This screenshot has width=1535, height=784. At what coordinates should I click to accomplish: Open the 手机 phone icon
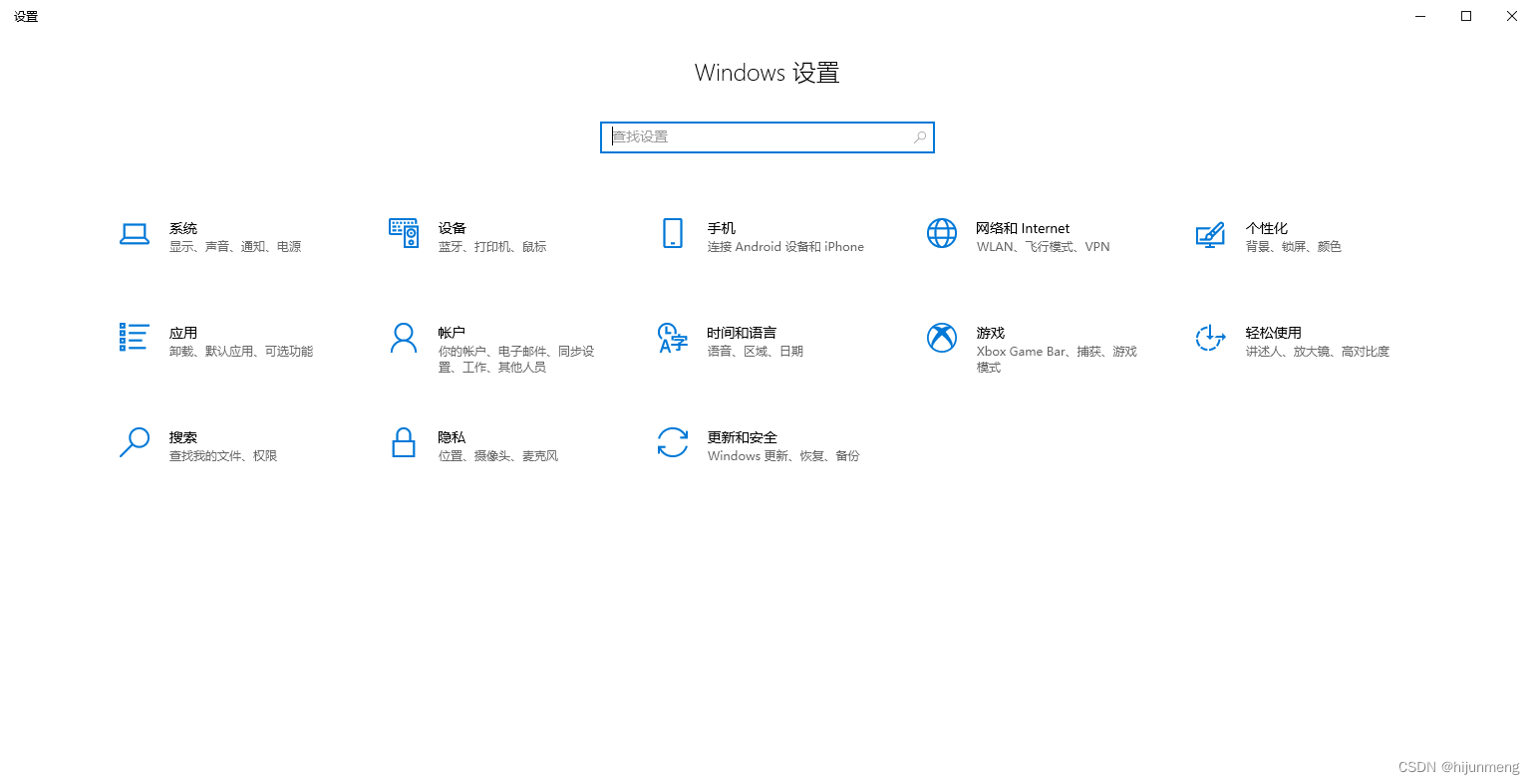[673, 233]
